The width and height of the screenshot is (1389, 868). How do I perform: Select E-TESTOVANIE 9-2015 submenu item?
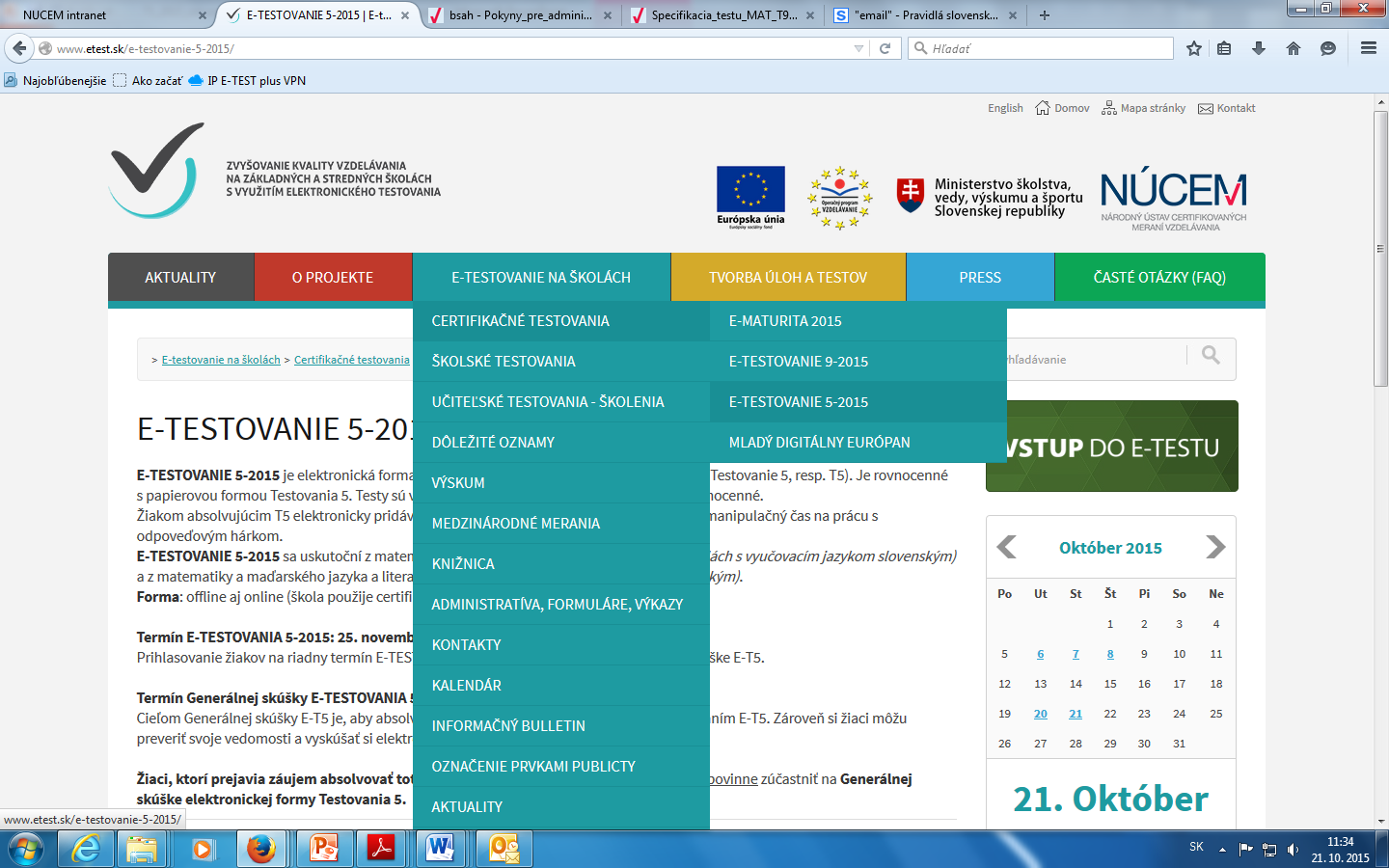coord(858,361)
